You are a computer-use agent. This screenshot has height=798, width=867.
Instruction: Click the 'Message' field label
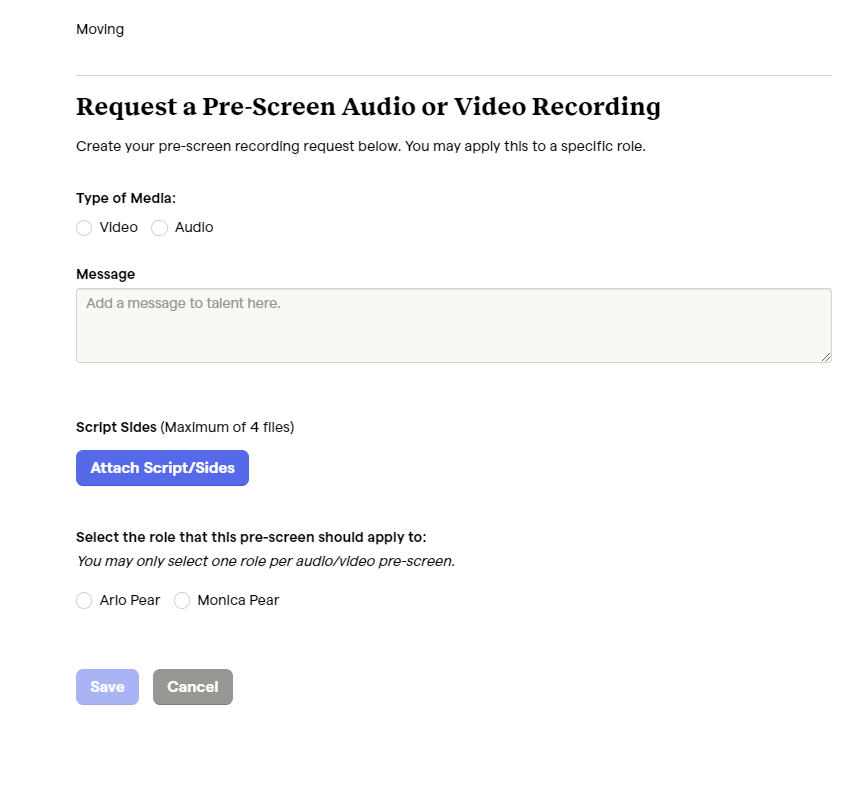point(106,274)
